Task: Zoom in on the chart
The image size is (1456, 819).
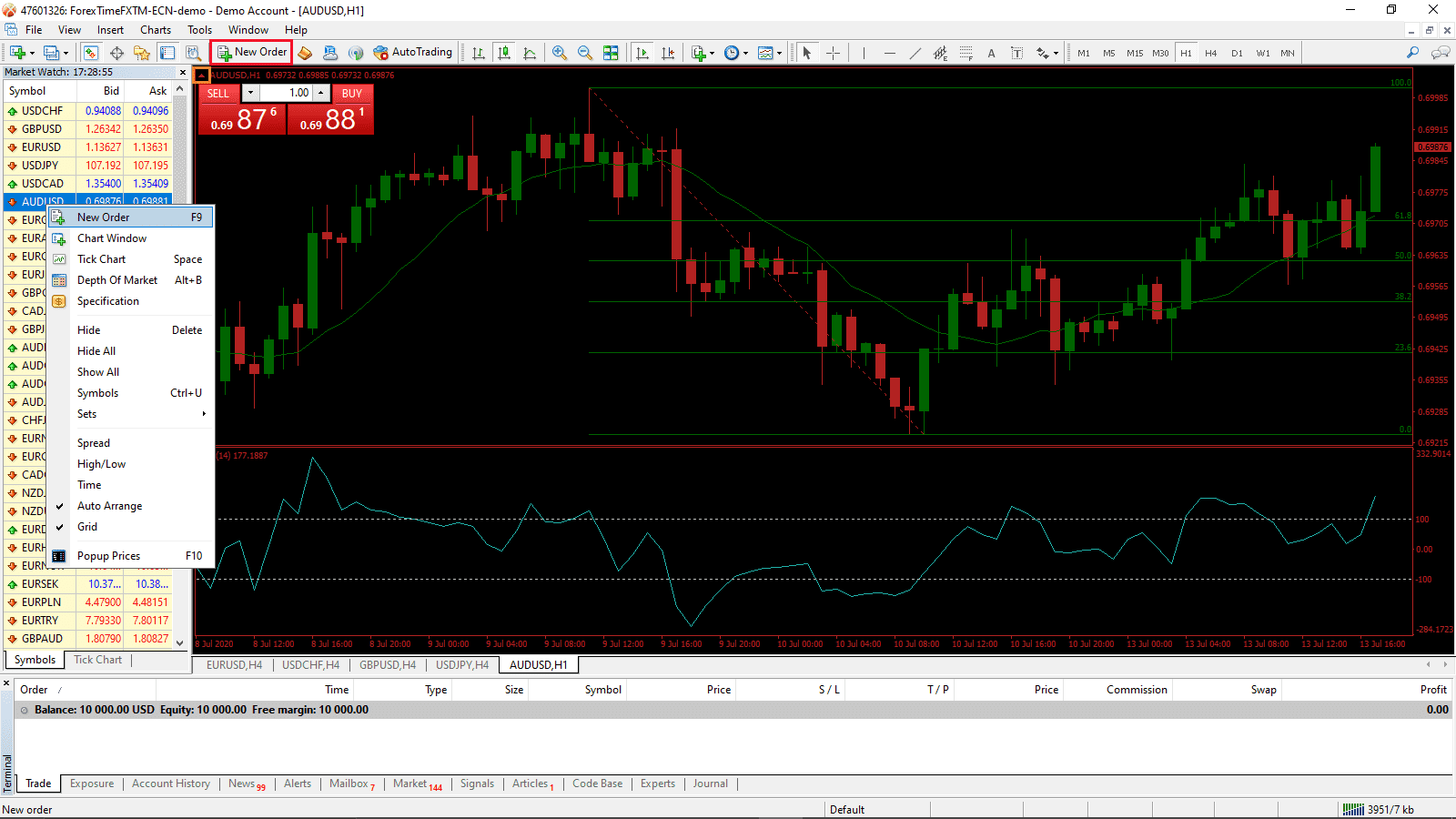Action: (x=559, y=53)
